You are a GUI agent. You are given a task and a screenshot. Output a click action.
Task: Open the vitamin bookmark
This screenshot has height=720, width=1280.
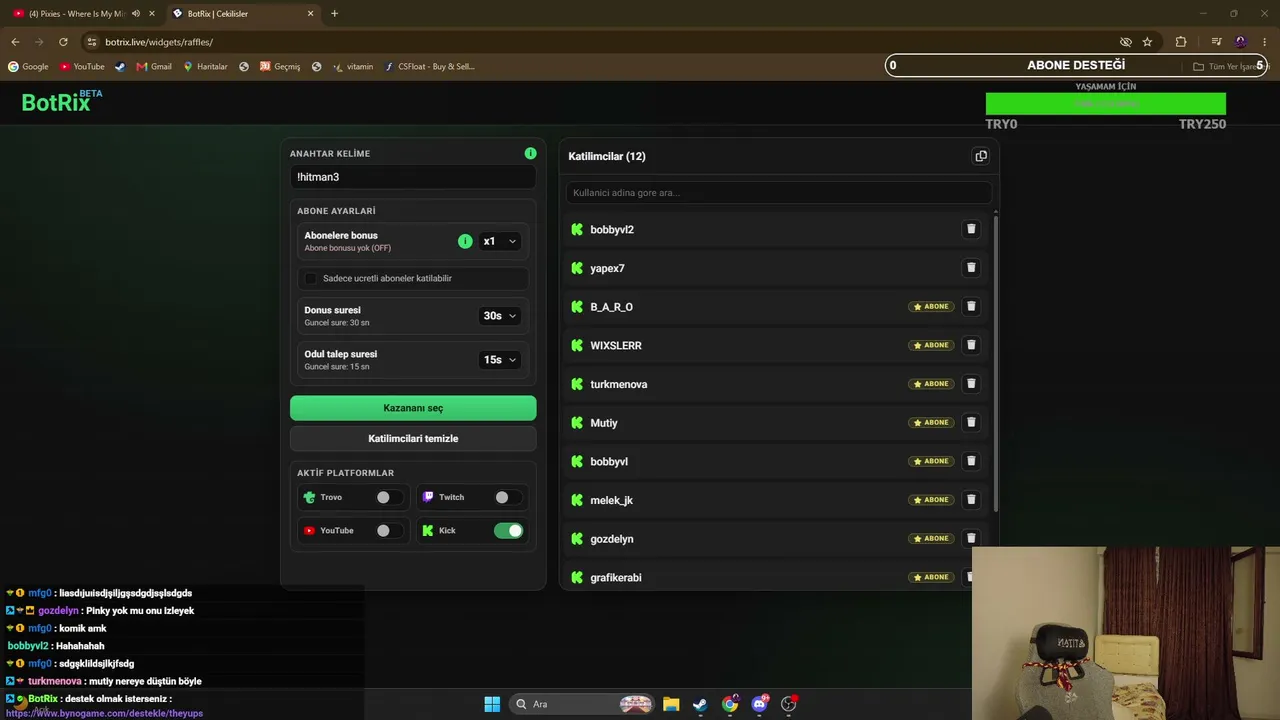pos(353,67)
